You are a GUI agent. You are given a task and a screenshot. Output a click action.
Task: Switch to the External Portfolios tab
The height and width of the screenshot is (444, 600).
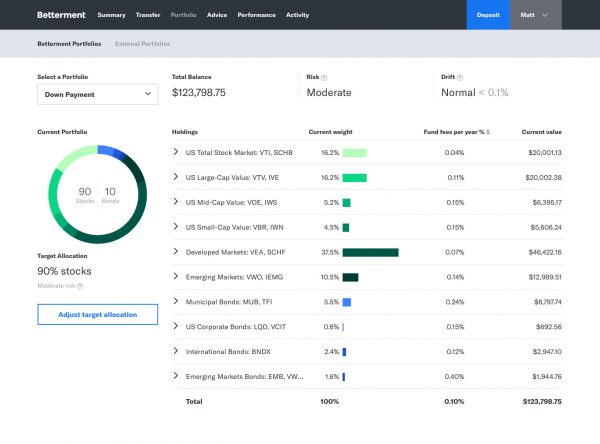(x=142, y=44)
